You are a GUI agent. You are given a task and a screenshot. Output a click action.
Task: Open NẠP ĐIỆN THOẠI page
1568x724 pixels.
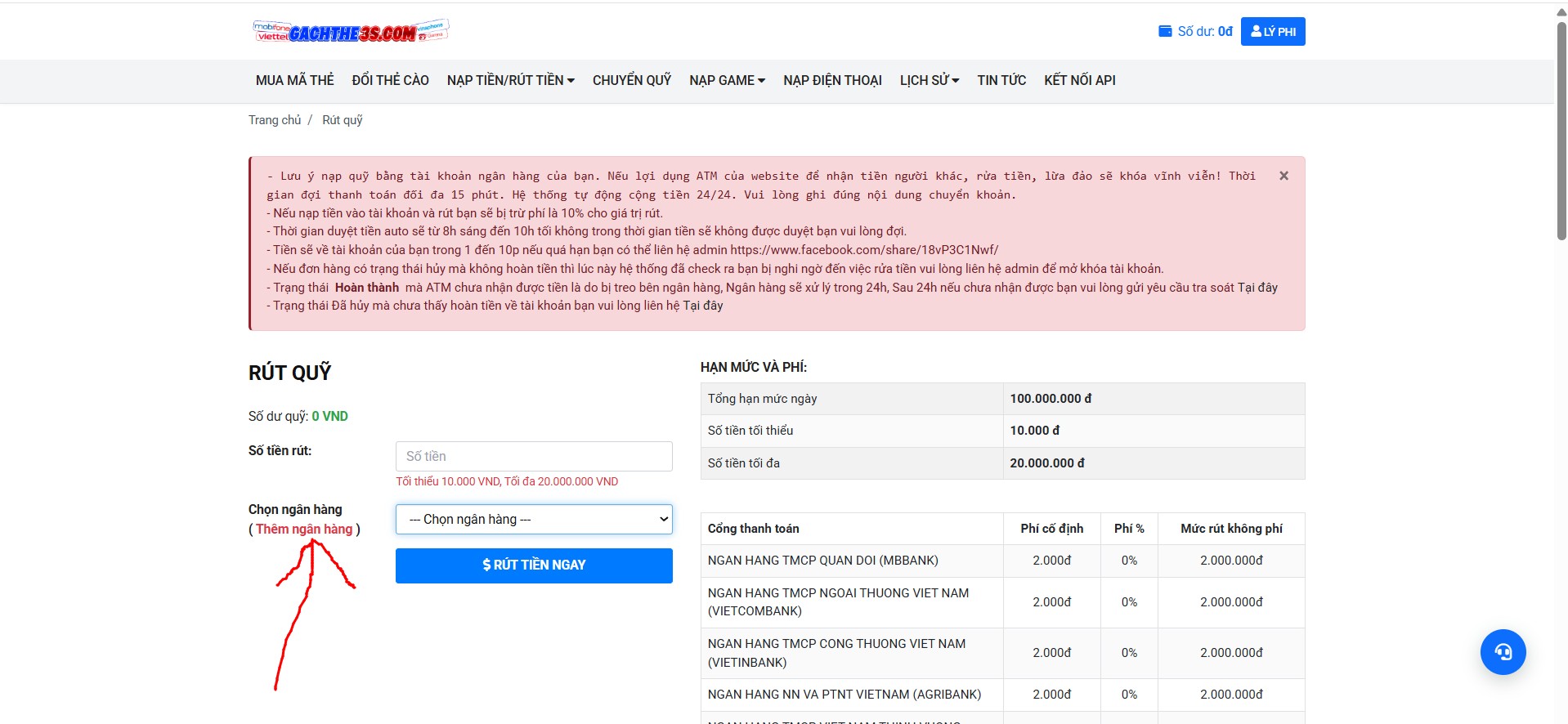pyautogui.click(x=832, y=80)
